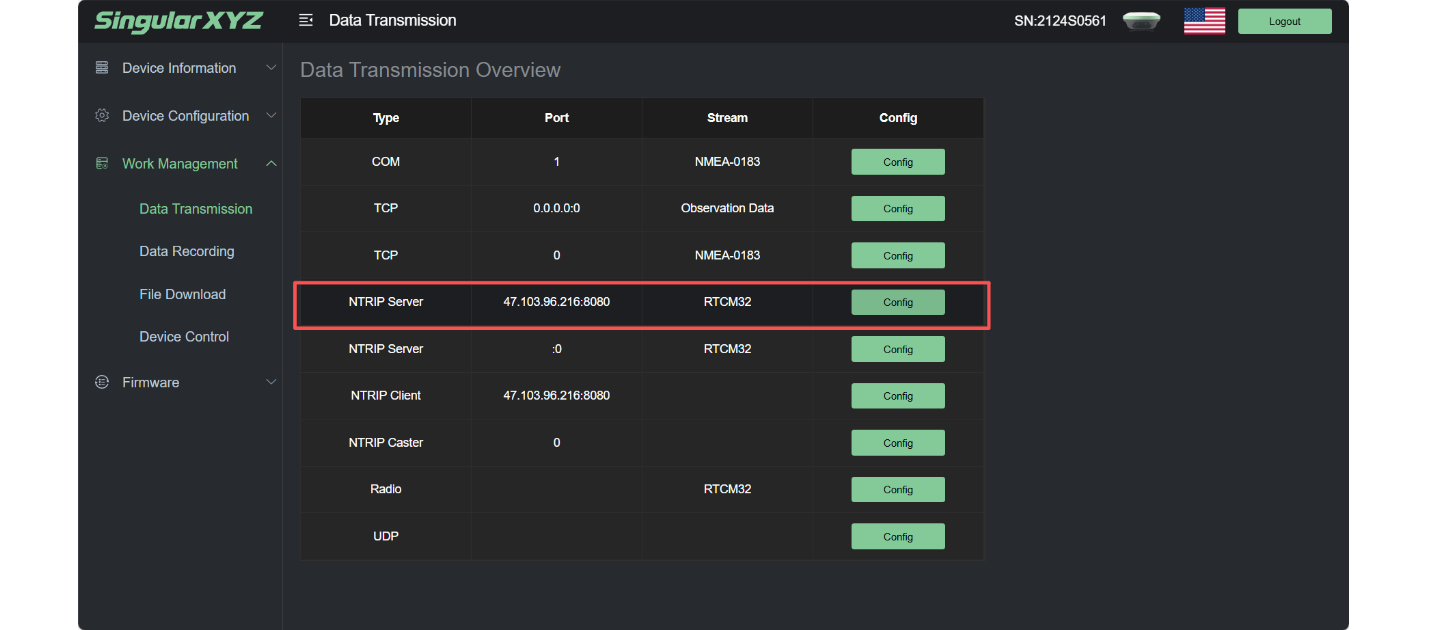Viewport: 1432px width, 630px height.
Task: Expand the Firmware menu chevron
Action: 271,383
